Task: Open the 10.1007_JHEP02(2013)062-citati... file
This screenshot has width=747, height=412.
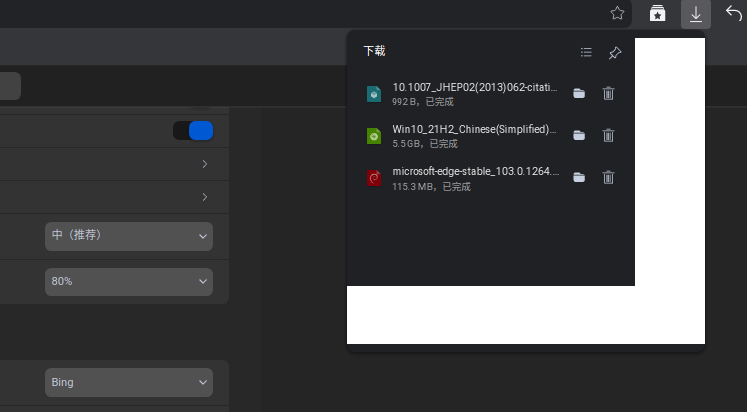Action: (474, 88)
